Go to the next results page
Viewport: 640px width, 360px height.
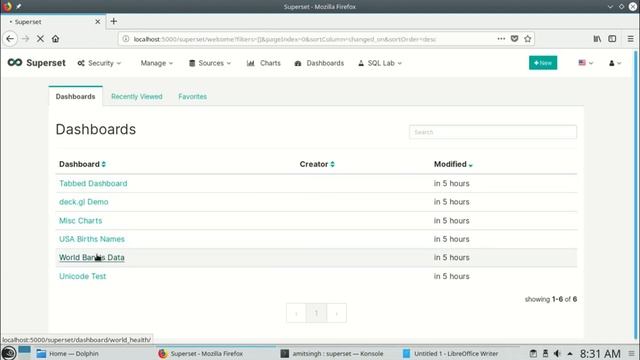coord(336,313)
